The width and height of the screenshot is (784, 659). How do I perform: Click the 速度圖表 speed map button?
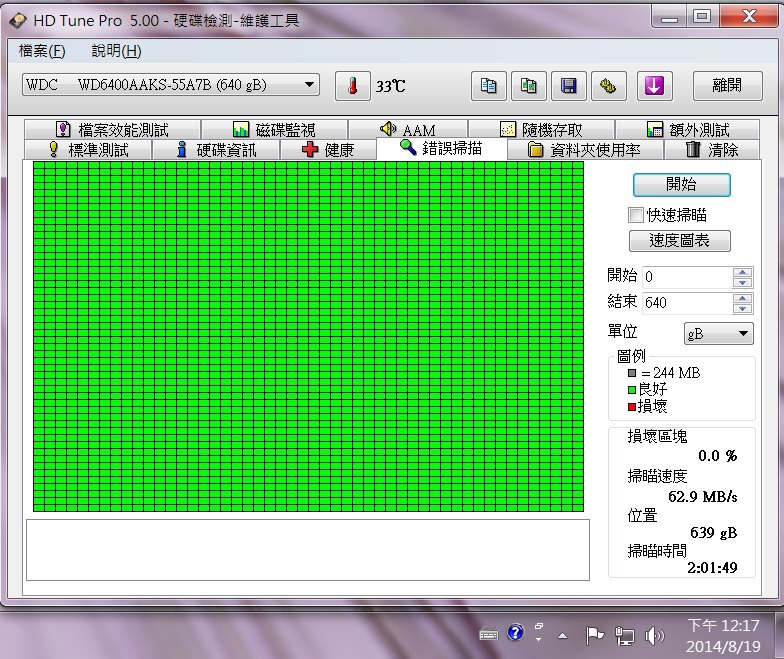(x=680, y=241)
